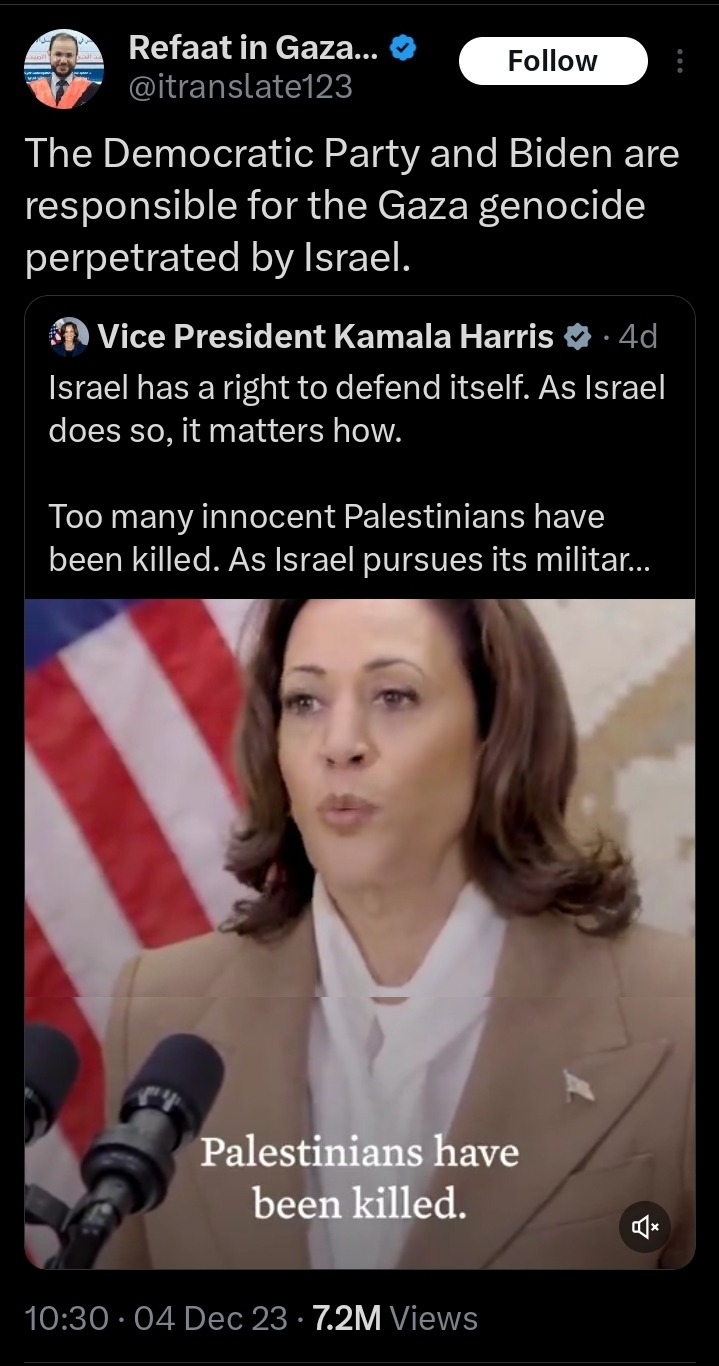Follow the @itranslate123 account
Viewport: 719px width, 1366px height.
point(553,61)
